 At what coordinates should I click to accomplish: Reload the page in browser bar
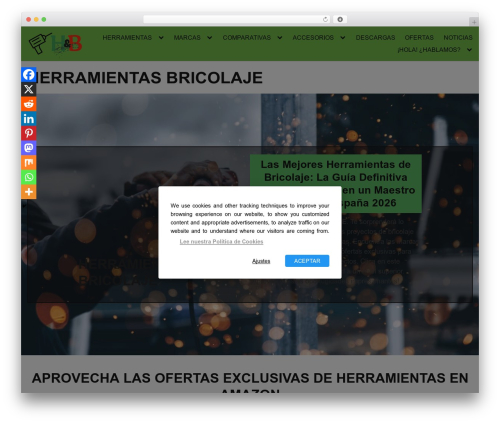[325, 19]
